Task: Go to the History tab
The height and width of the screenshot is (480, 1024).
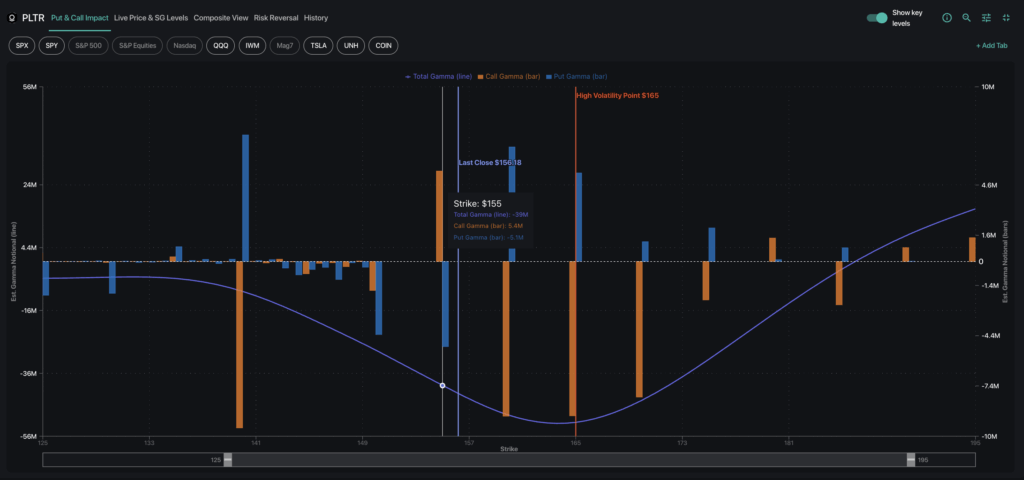Action: tap(316, 18)
